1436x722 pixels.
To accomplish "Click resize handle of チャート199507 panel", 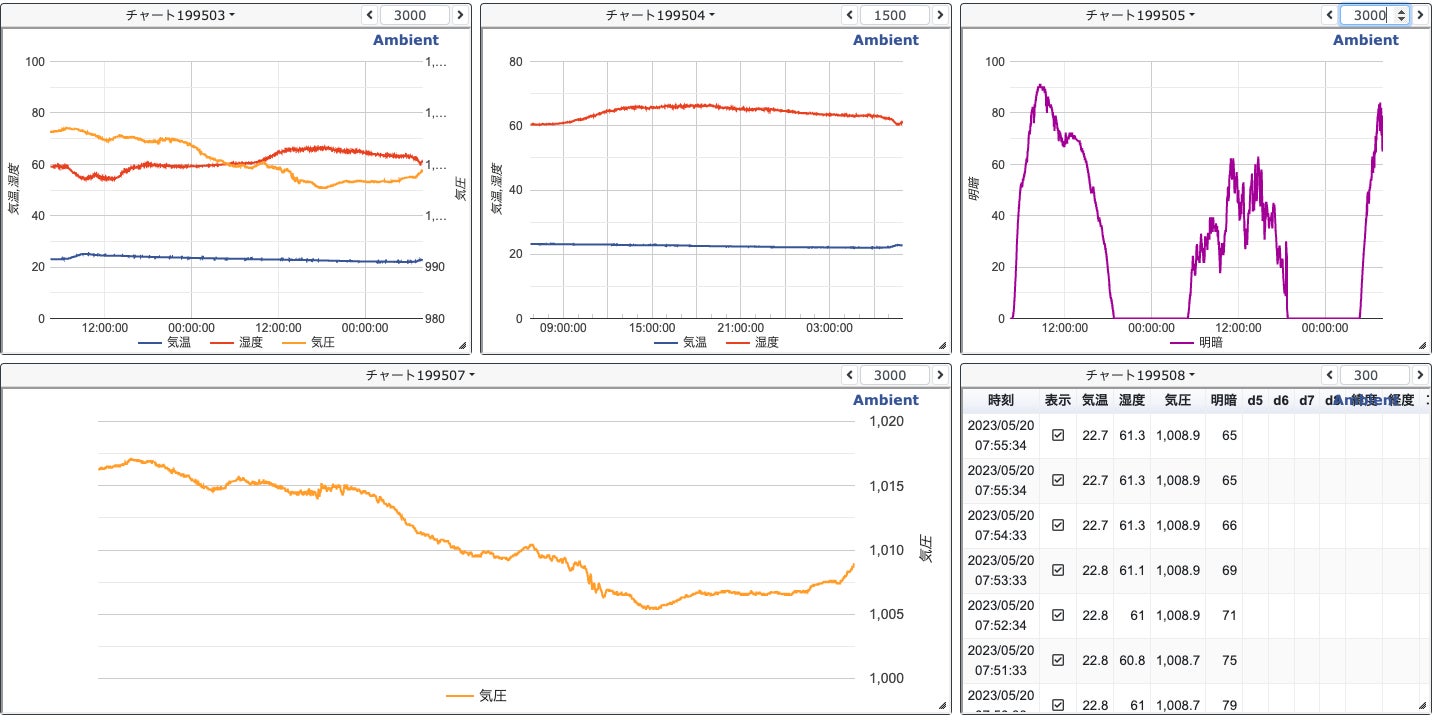I will point(942,705).
